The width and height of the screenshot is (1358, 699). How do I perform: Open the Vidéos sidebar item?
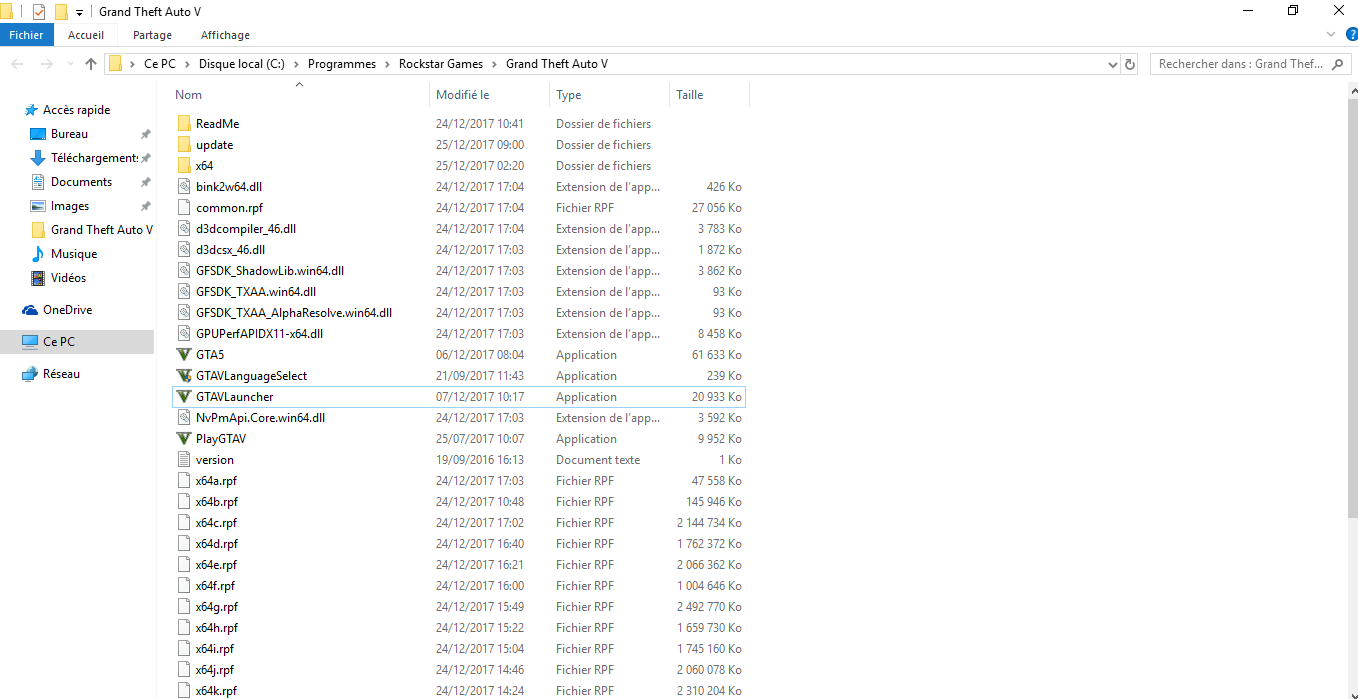click(x=68, y=278)
